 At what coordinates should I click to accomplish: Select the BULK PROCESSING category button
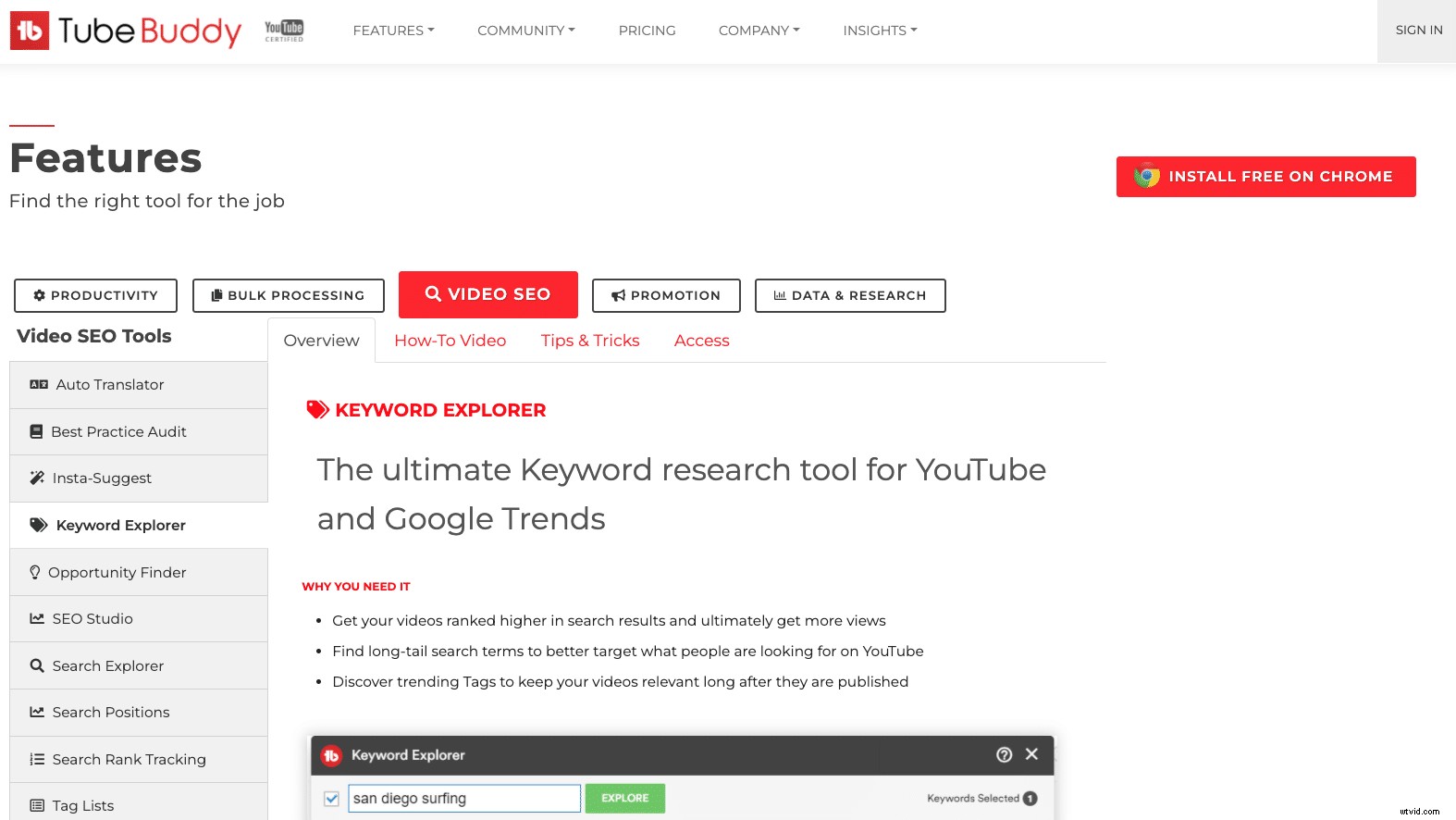point(288,295)
